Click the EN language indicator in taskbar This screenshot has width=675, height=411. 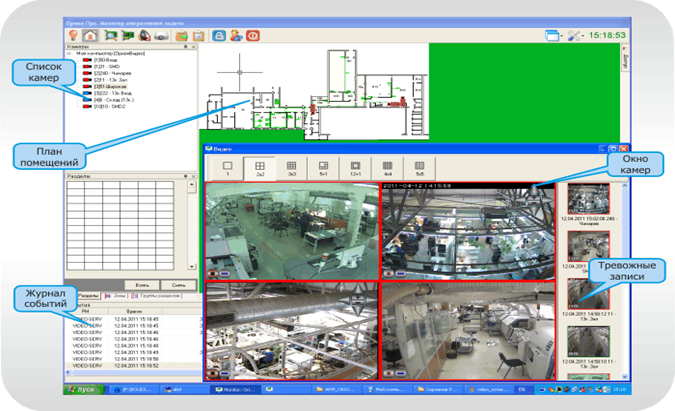point(522,389)
